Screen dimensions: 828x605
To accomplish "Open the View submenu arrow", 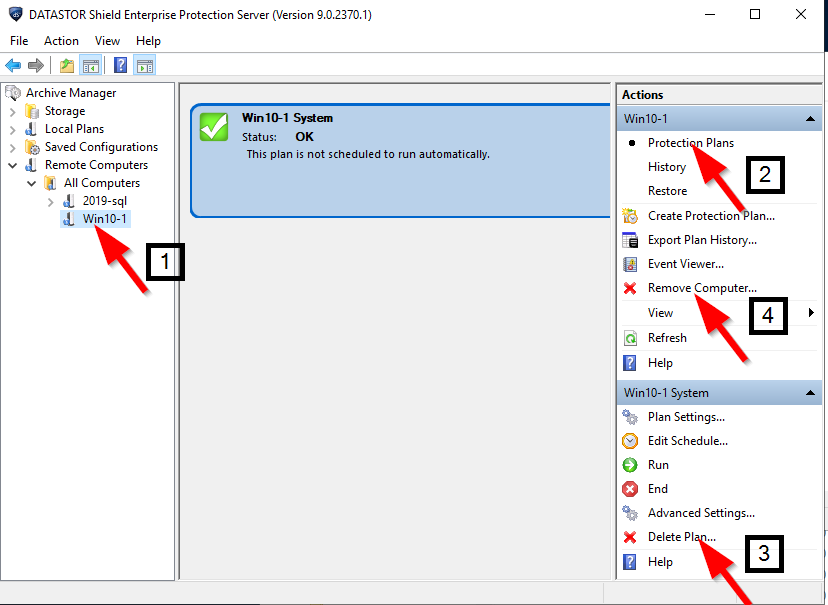I will click(x=811, y=313).
